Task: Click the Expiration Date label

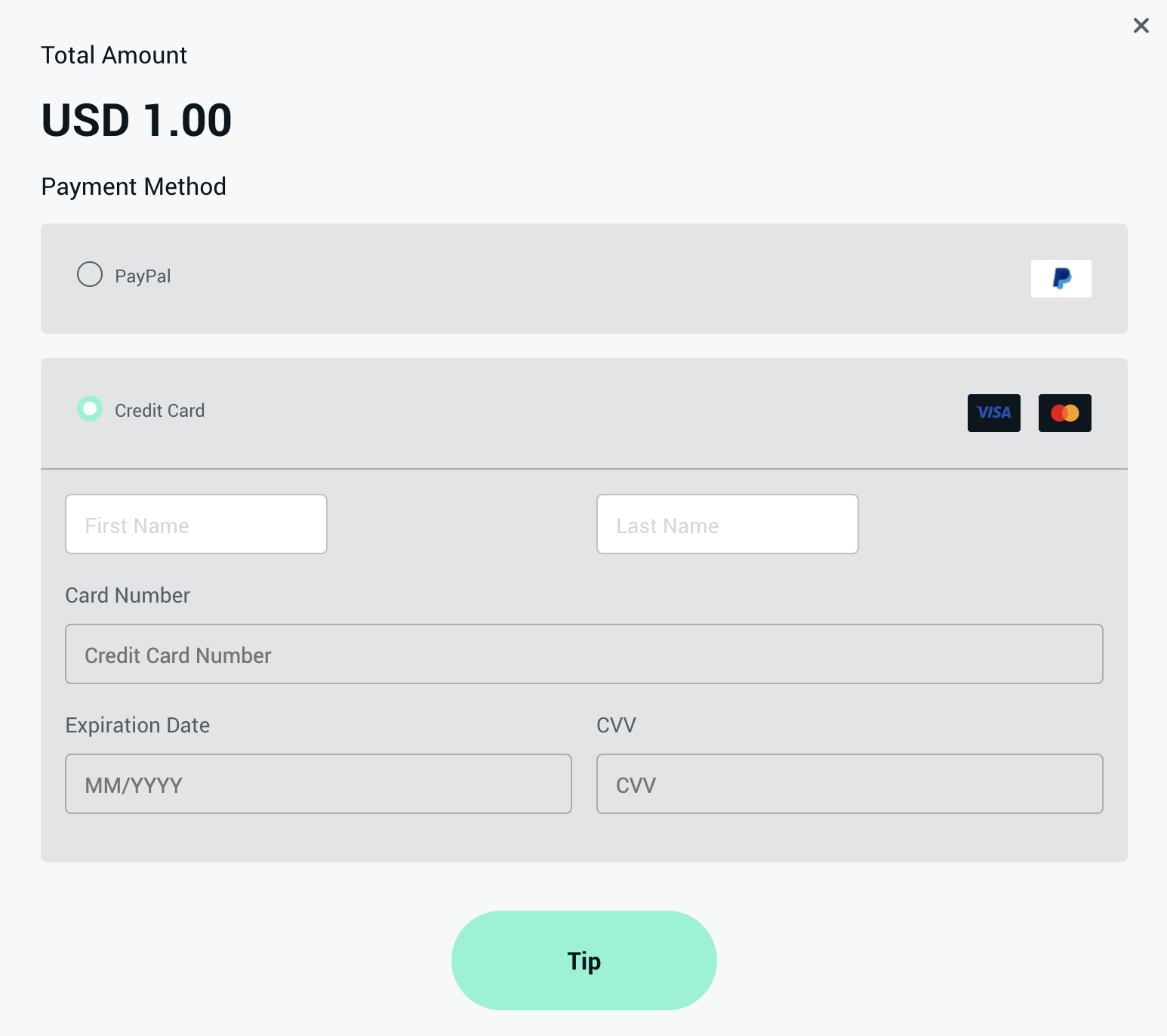Action: 137,725
